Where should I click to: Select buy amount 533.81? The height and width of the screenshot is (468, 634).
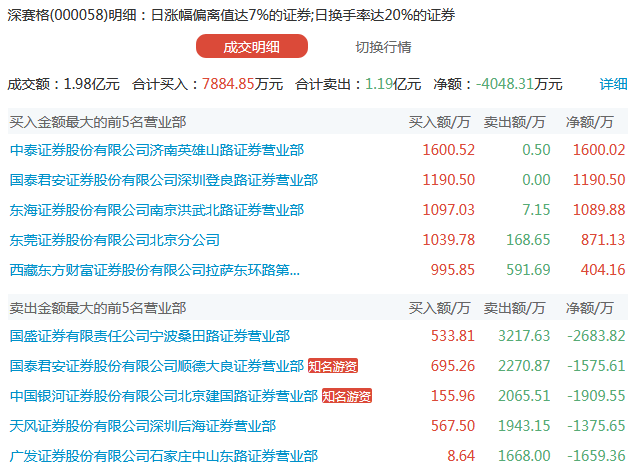[x=452, y=336]
